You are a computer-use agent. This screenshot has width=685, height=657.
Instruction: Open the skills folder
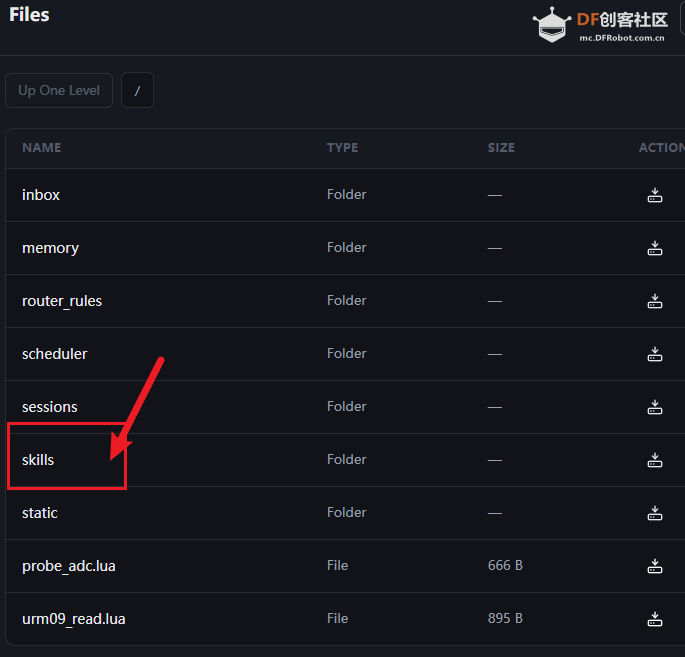[x=38, y=460]
